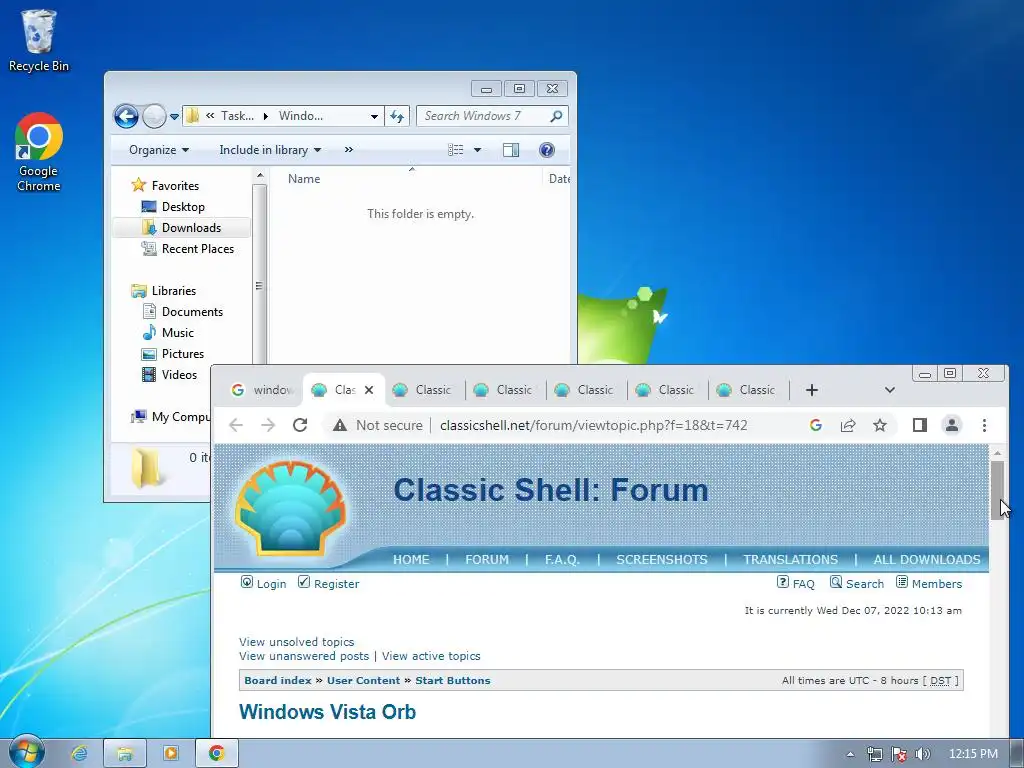The image size is (1024, 768).
Task: Open a new Chrome tab
Action: point(812,390)
